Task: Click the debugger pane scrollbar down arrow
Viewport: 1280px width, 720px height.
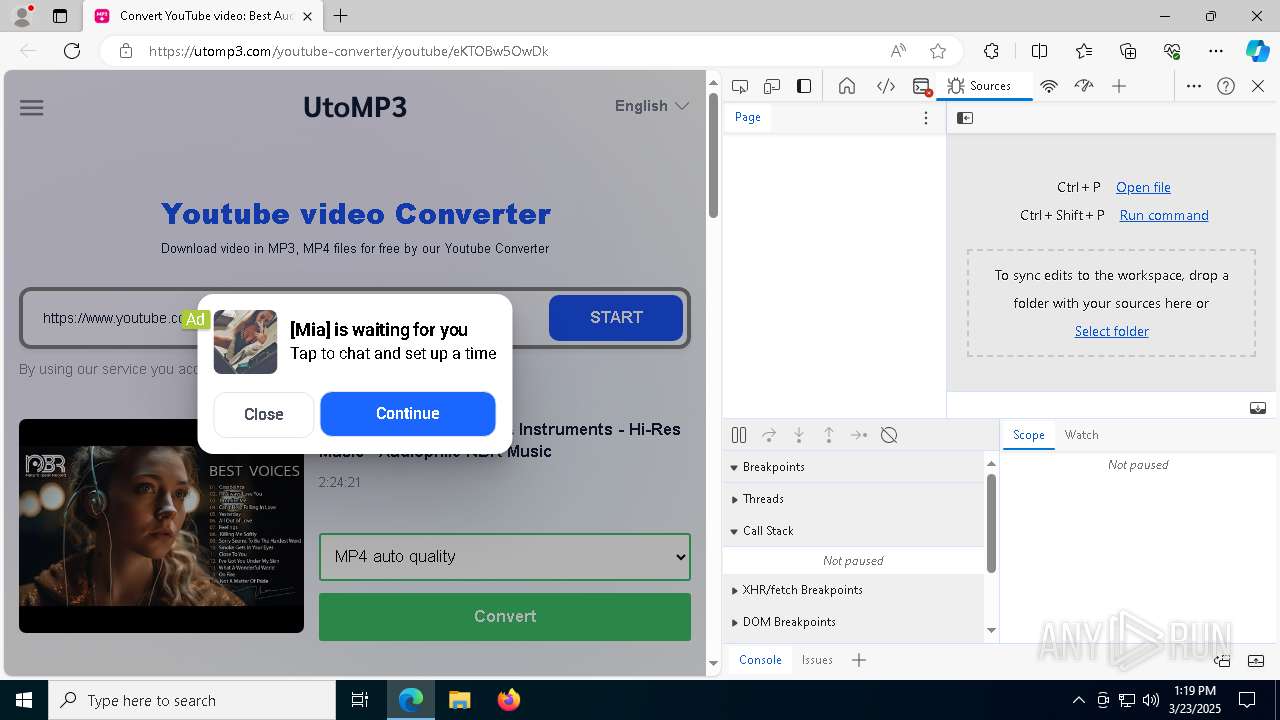Action: (991, 630)
